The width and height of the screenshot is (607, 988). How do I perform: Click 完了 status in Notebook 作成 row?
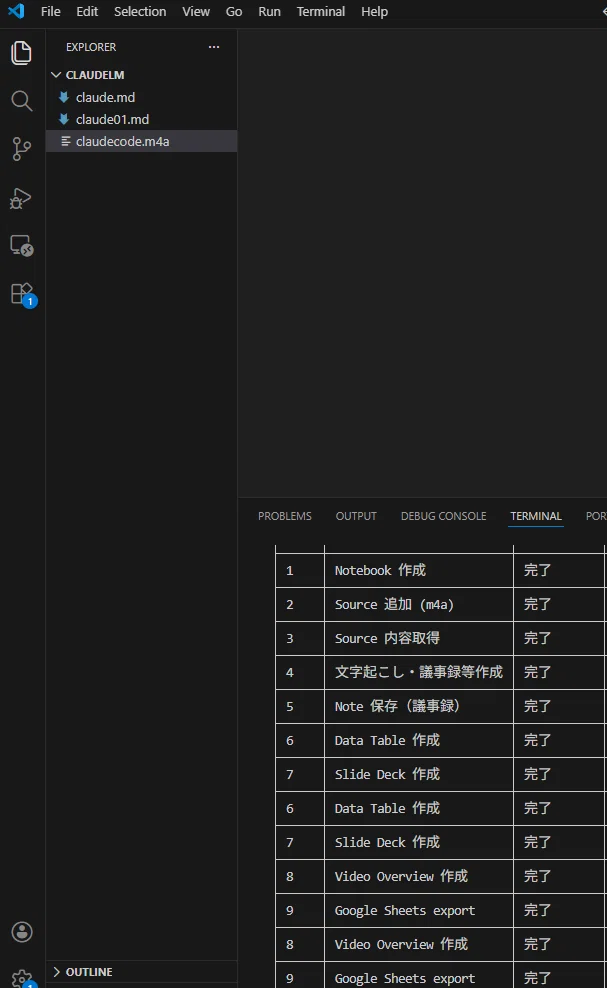pyautogui.click(x=538, y=570)
